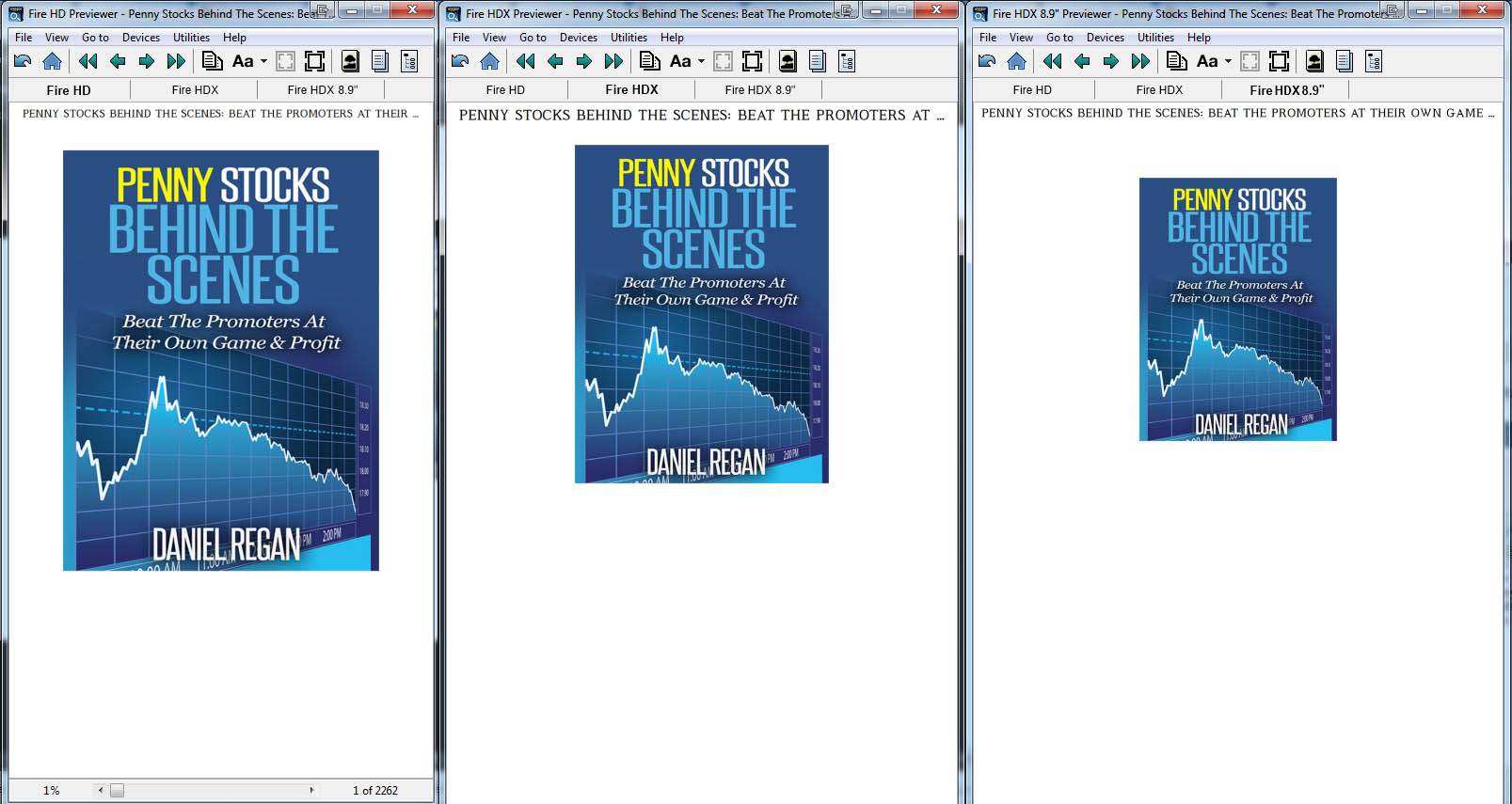Viewport: 1512px width, 804px height.
Task: Go to previous page in Fire HDX 8.9" window
Action: 1082,61
